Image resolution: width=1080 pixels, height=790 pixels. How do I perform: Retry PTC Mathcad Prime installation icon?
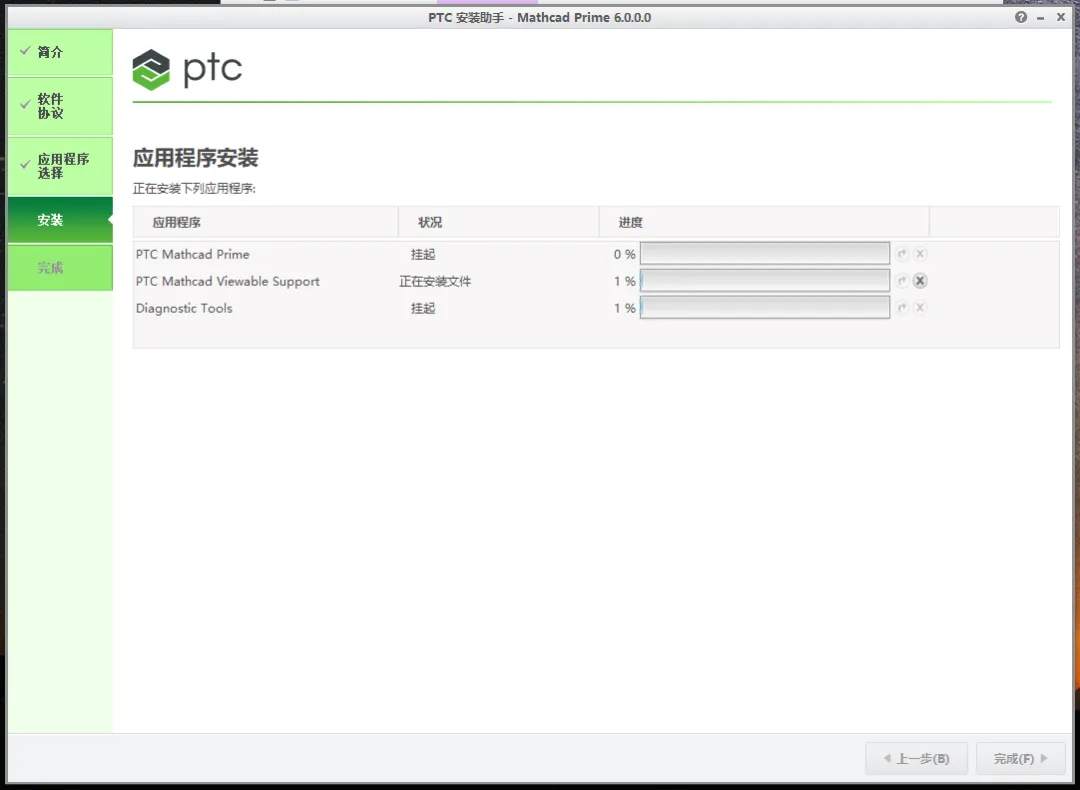coord(902,254)
